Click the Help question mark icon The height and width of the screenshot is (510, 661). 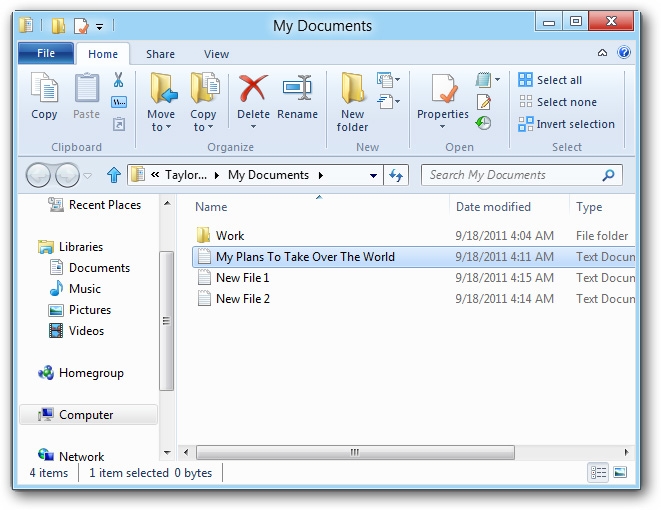click(624, 52)
